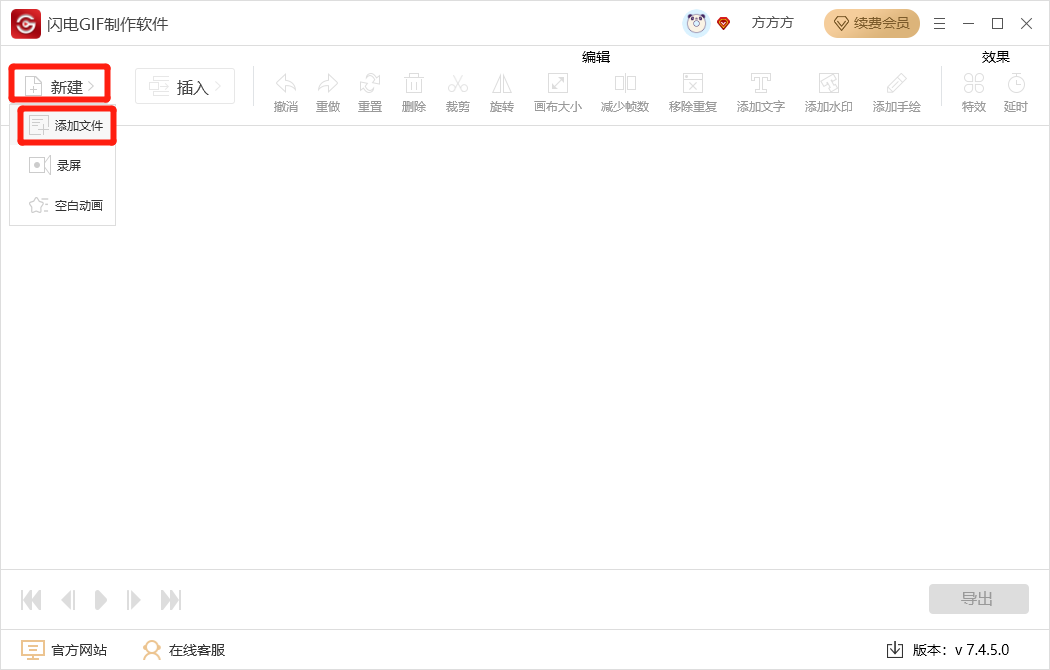Choose 录屏 screen recording from the menu
1050x670 pixels.
click(x=68, y=165)
